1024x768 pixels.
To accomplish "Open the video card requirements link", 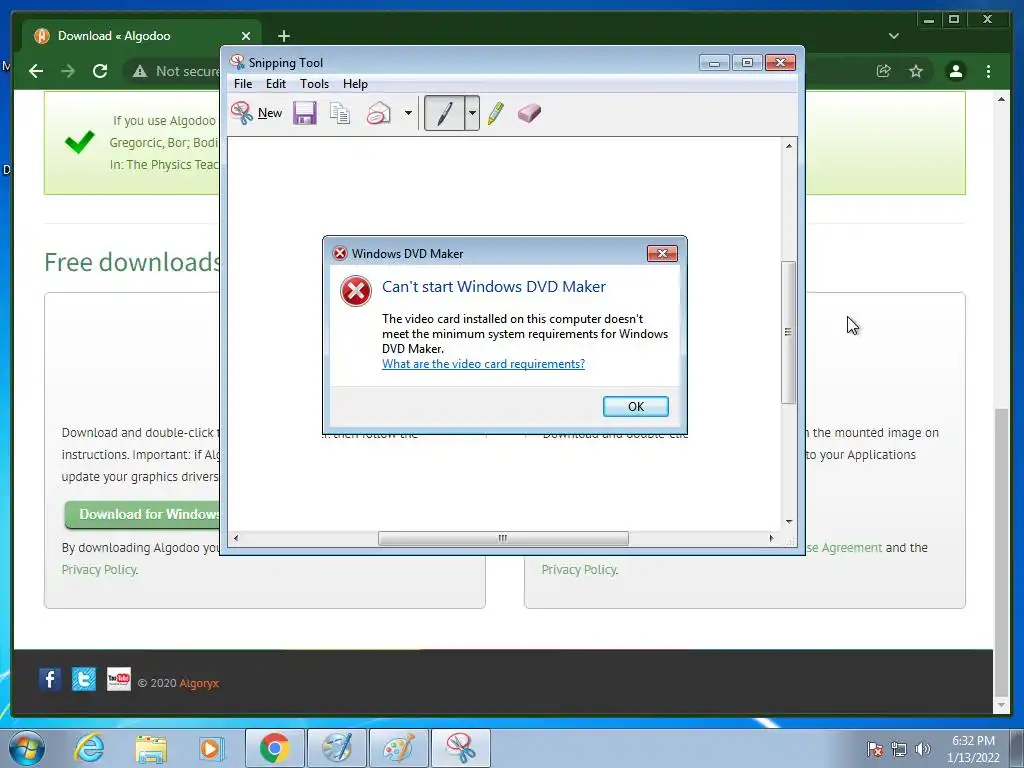I will pyautogui.click(x=483, y=364).
